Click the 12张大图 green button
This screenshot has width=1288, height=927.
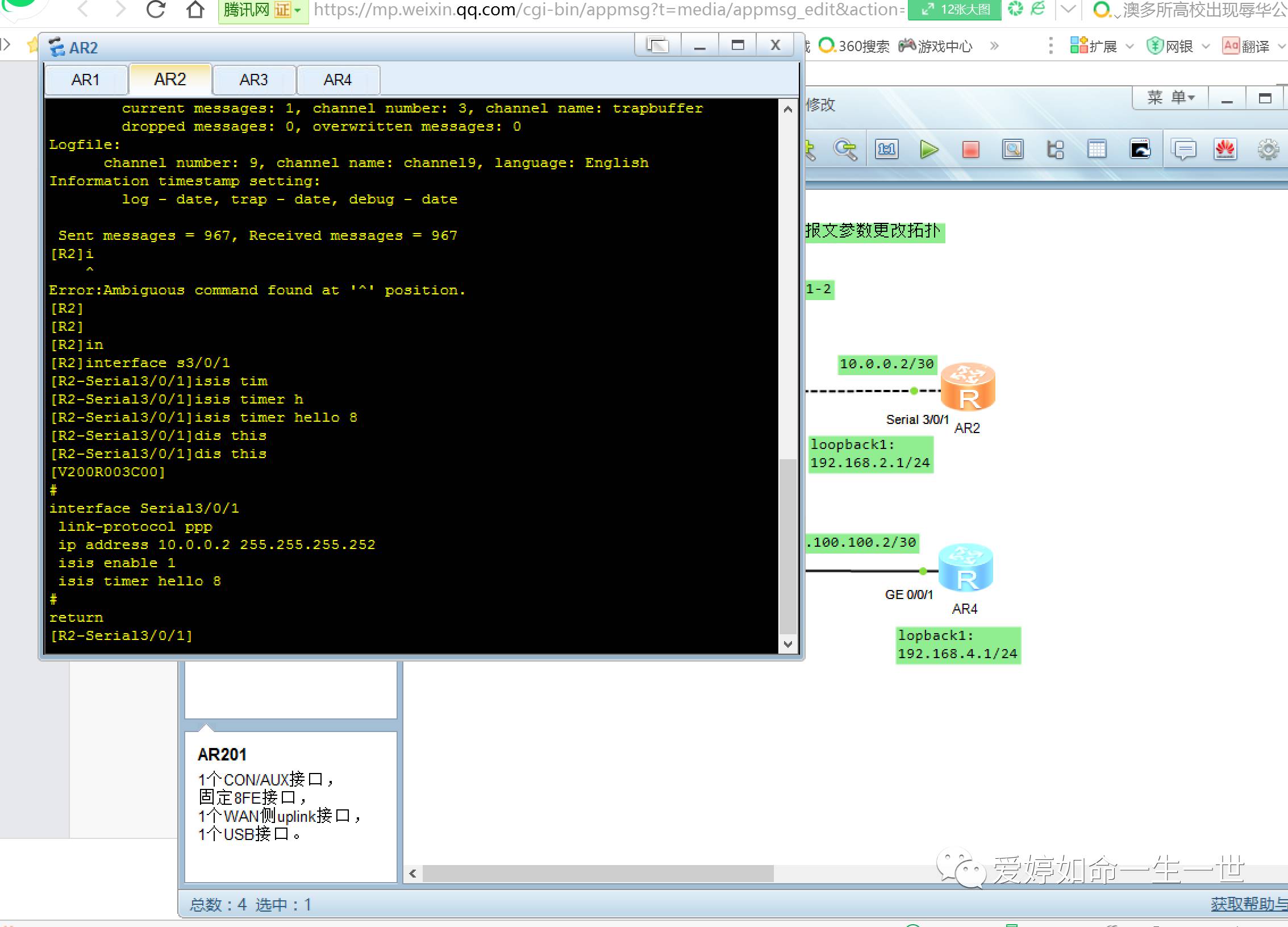coord(954,10)
